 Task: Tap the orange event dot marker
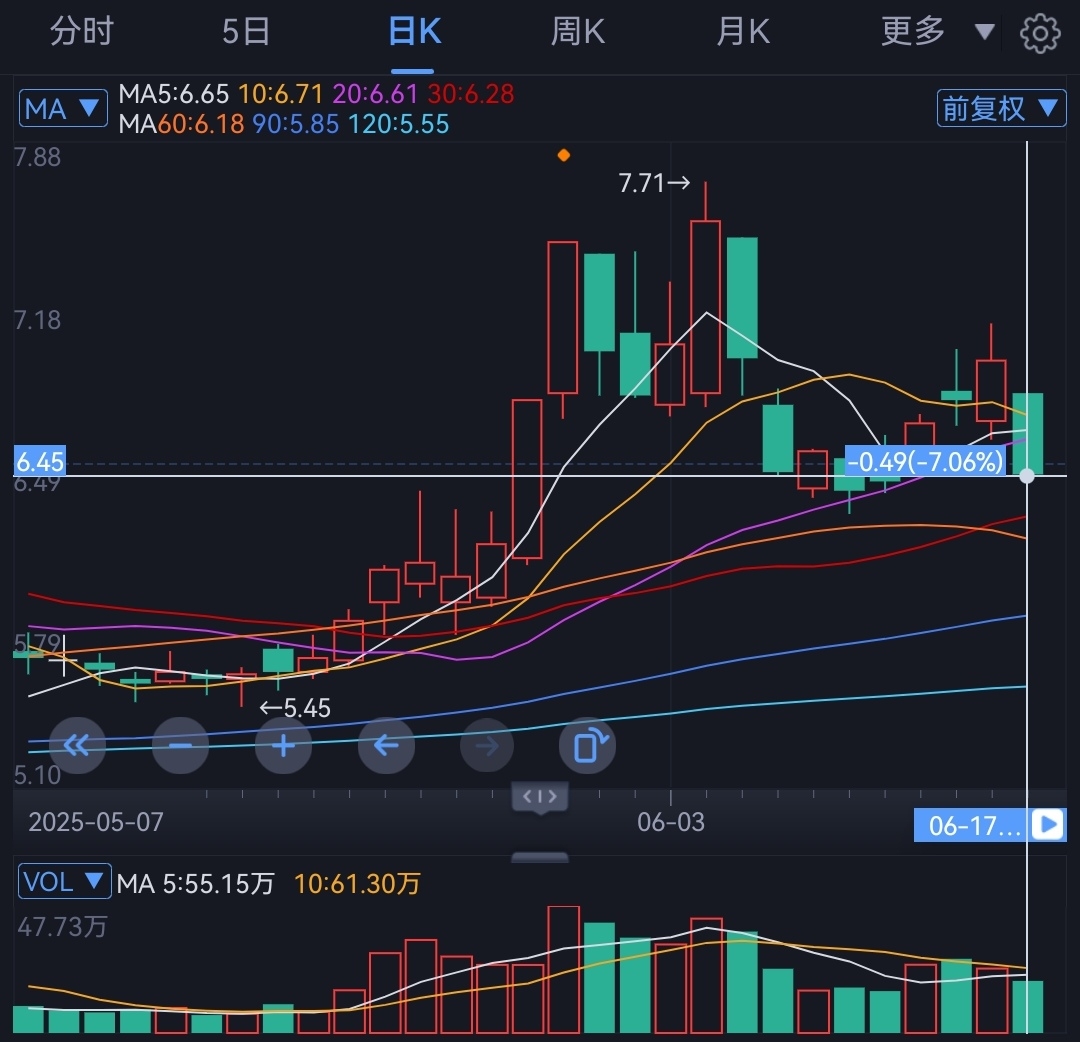[563, 156]
